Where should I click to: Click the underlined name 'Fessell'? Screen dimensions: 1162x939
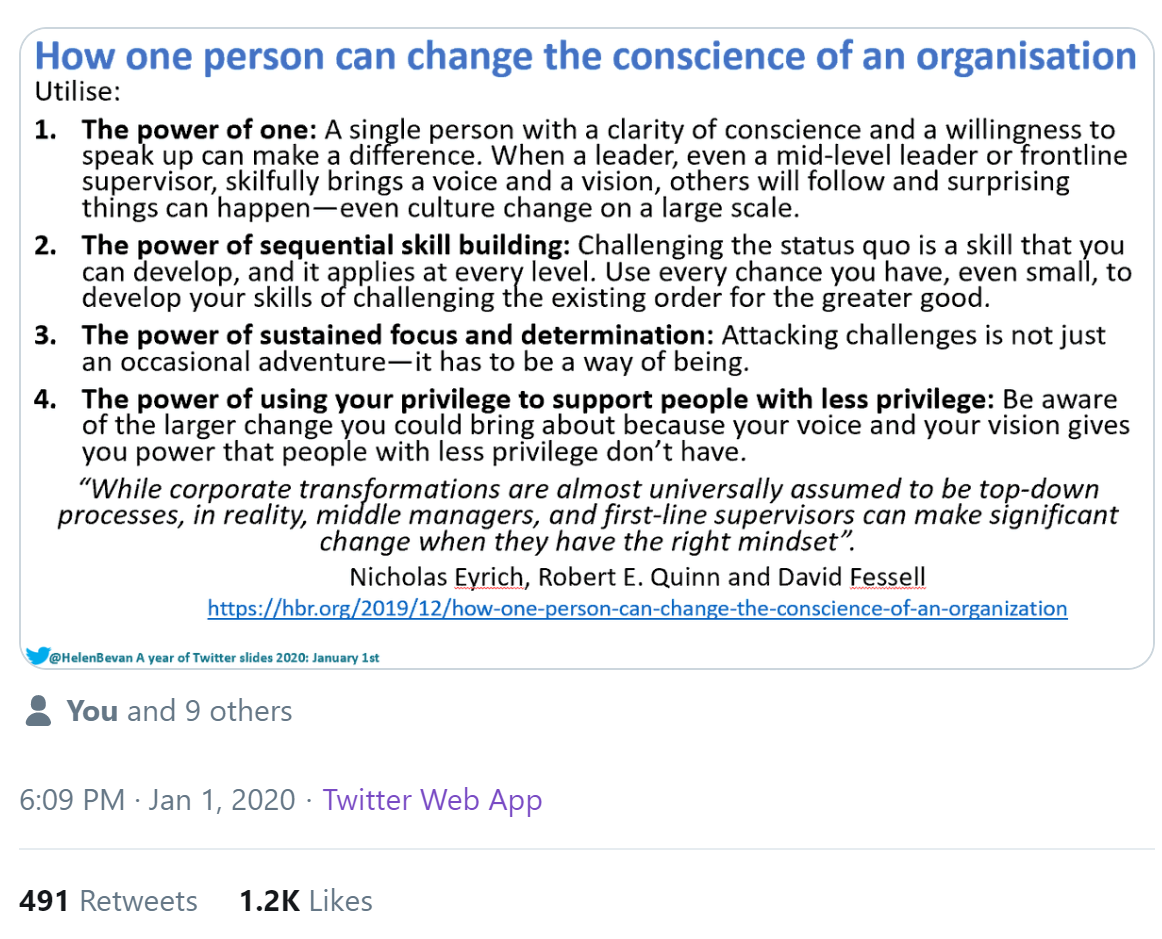click(x=888, y=577)
